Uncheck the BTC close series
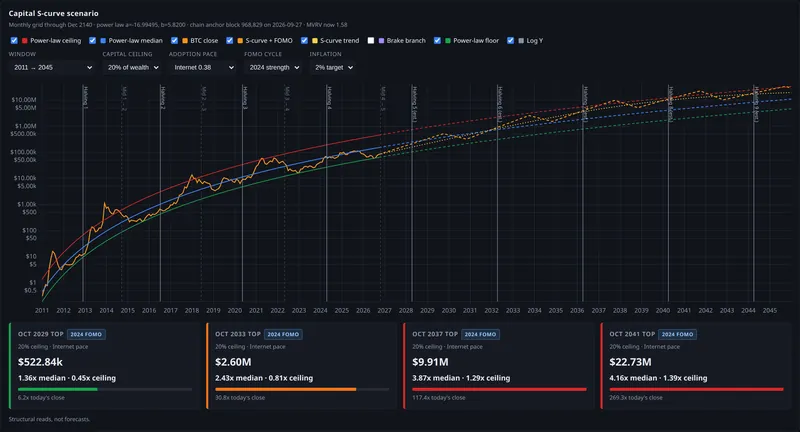 174,40
